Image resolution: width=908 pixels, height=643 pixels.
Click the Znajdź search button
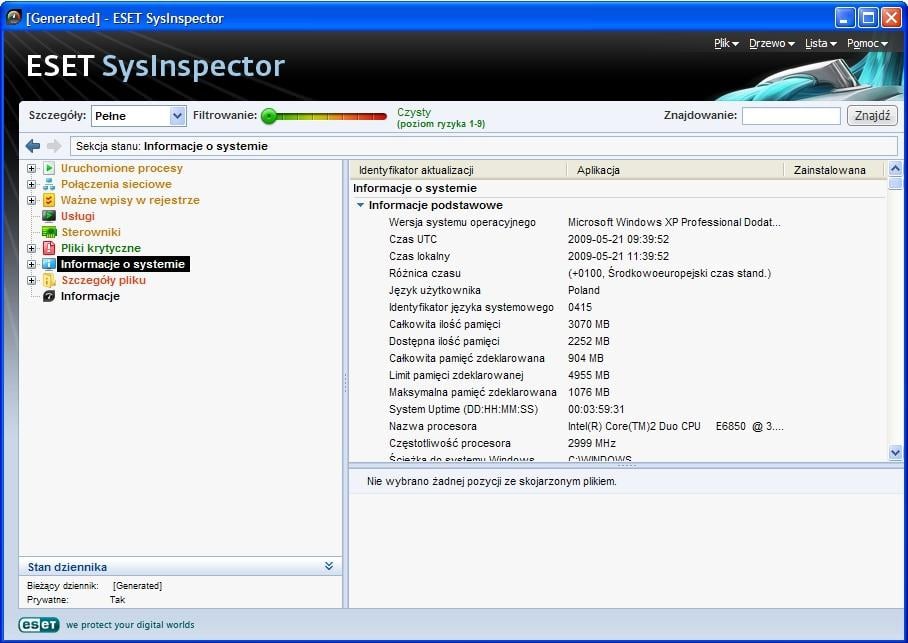(871, 115)
